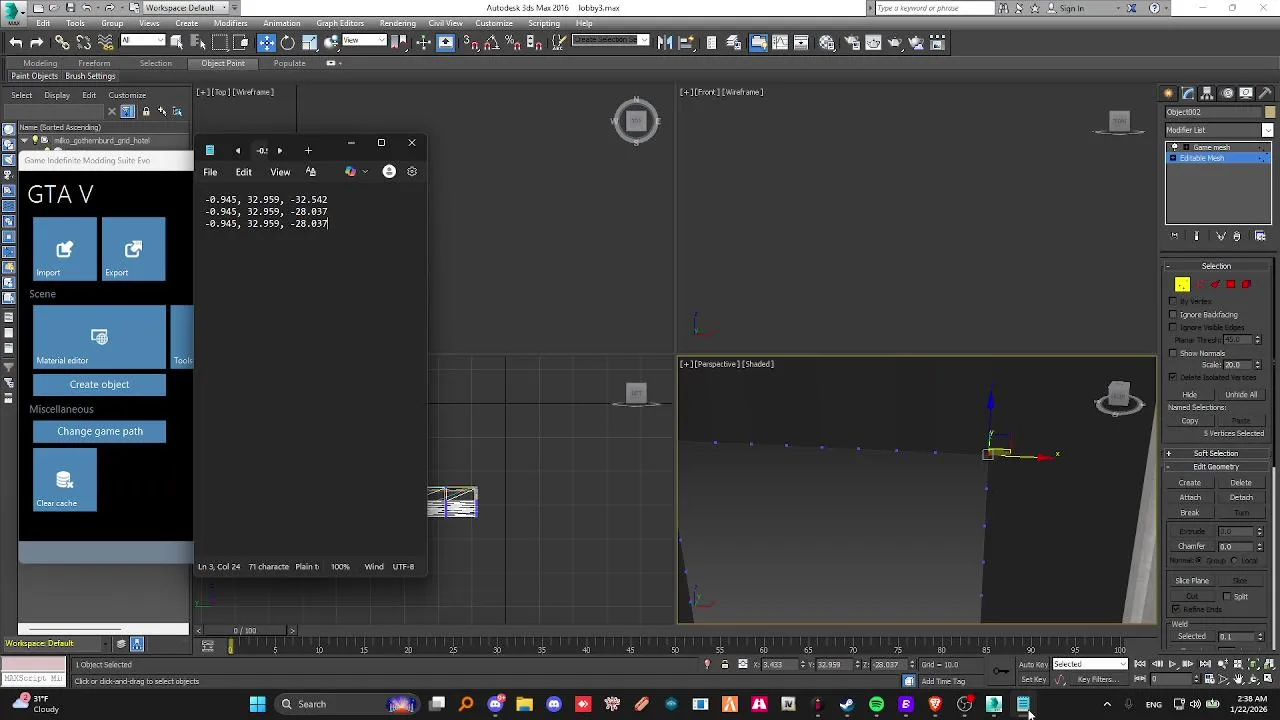
Task: Click the Attach button
Action: [1190, 498]
